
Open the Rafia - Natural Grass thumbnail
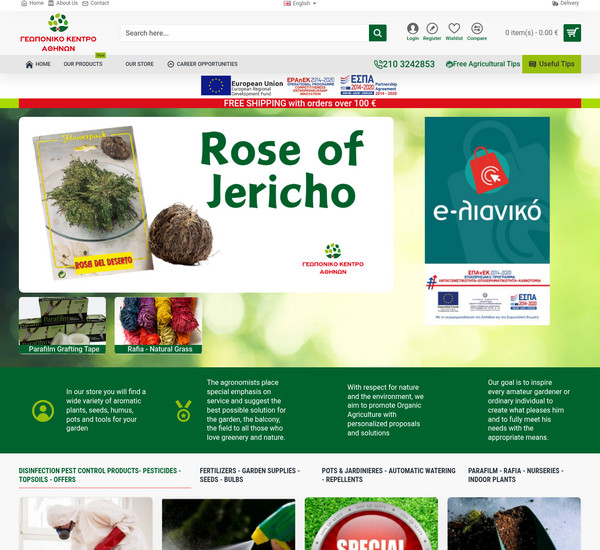click(x=158, y=325)
